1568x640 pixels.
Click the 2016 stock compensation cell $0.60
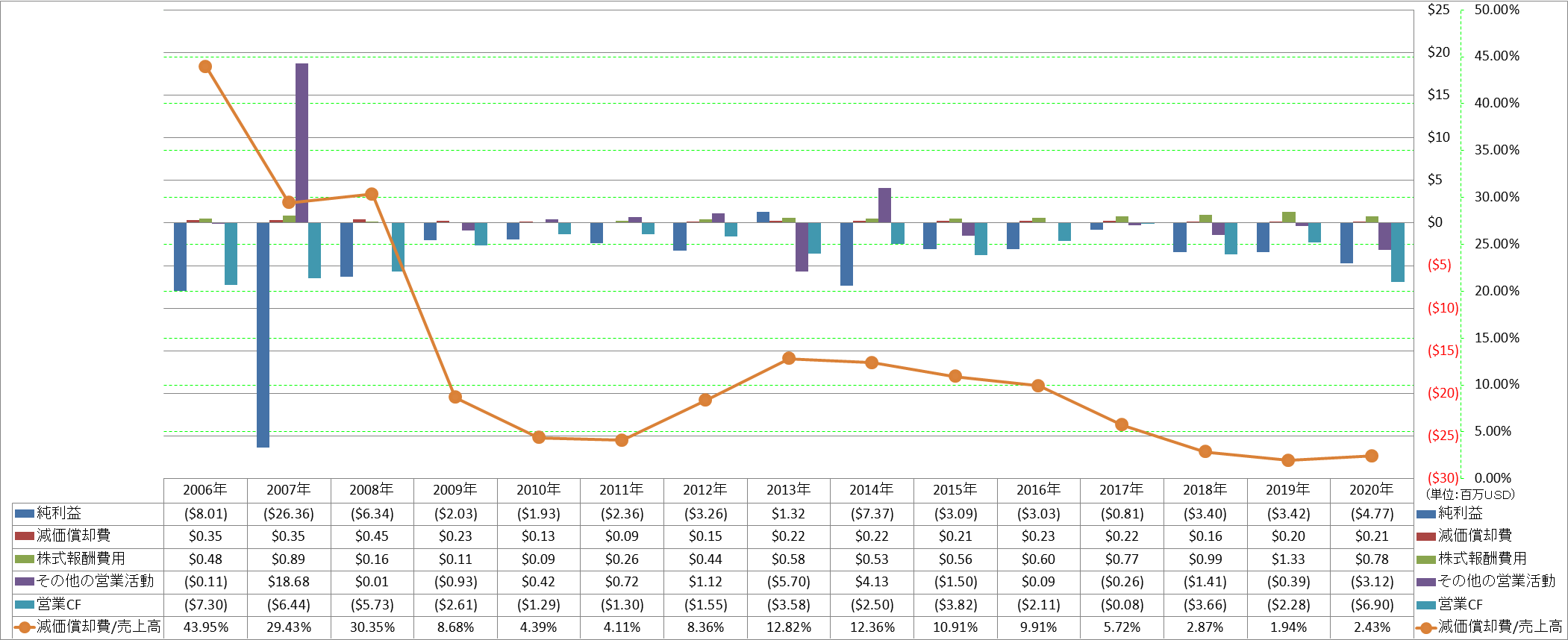tap(1038, 559)
